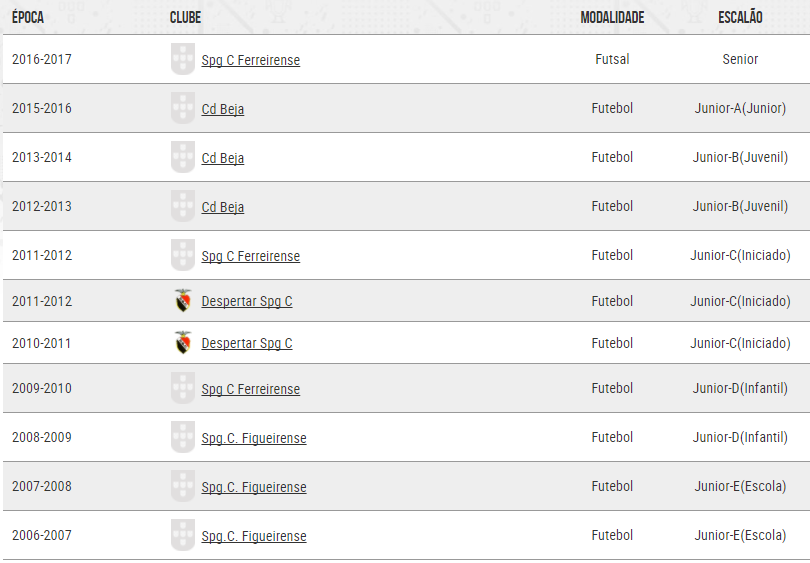Open the Cd Beja link for 2013-2014
Image resolution: width=810 pixels, height=563 pixels.
click(x=222, y=158)
